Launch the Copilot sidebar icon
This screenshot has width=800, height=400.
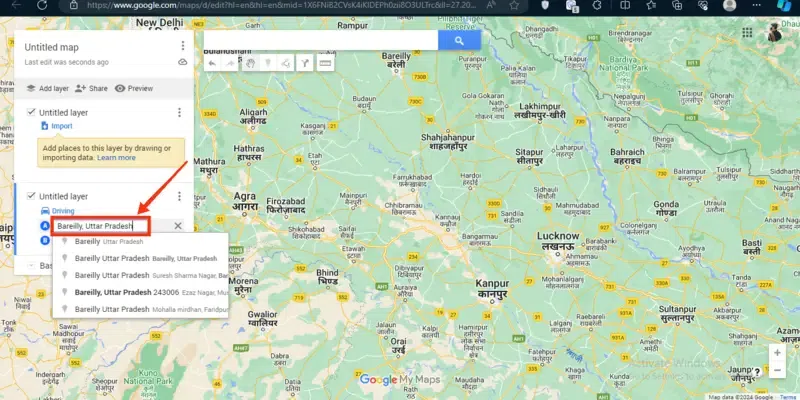tap(784, 5)
